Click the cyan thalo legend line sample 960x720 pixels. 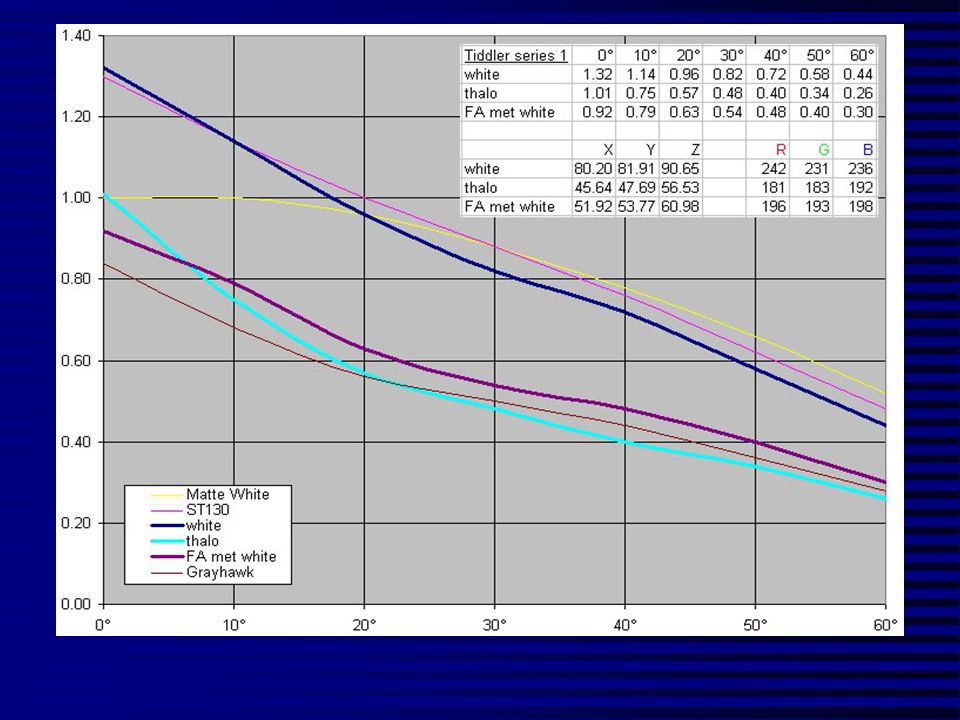point(167,541)
